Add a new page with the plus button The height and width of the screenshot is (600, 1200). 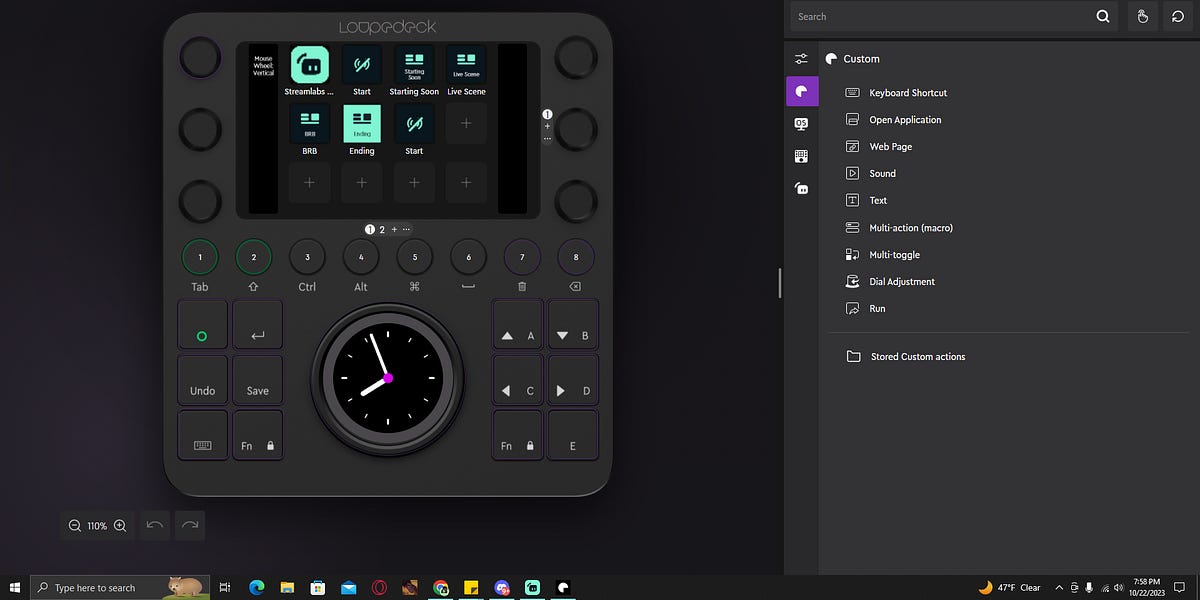392,229
